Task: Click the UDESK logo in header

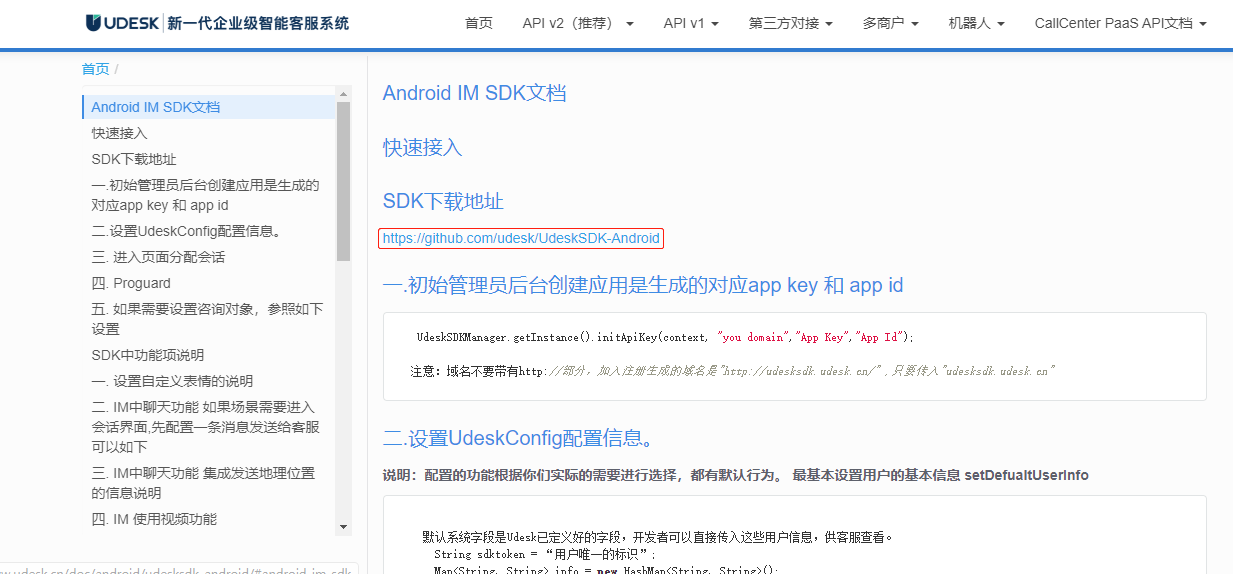Action: tap(217, 23)
